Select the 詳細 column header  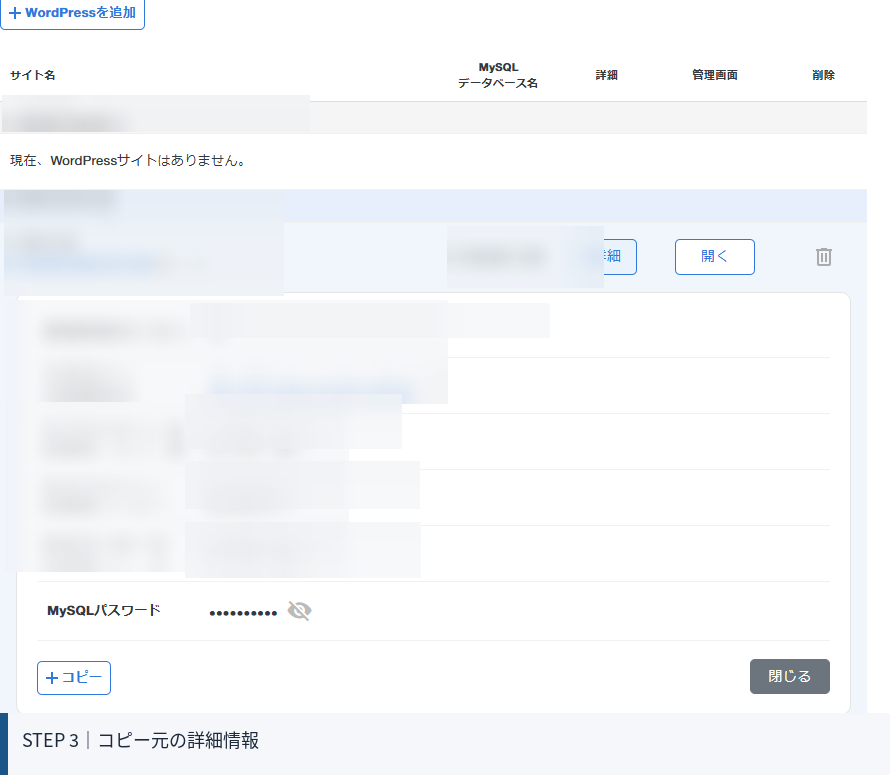click(606, 75)
